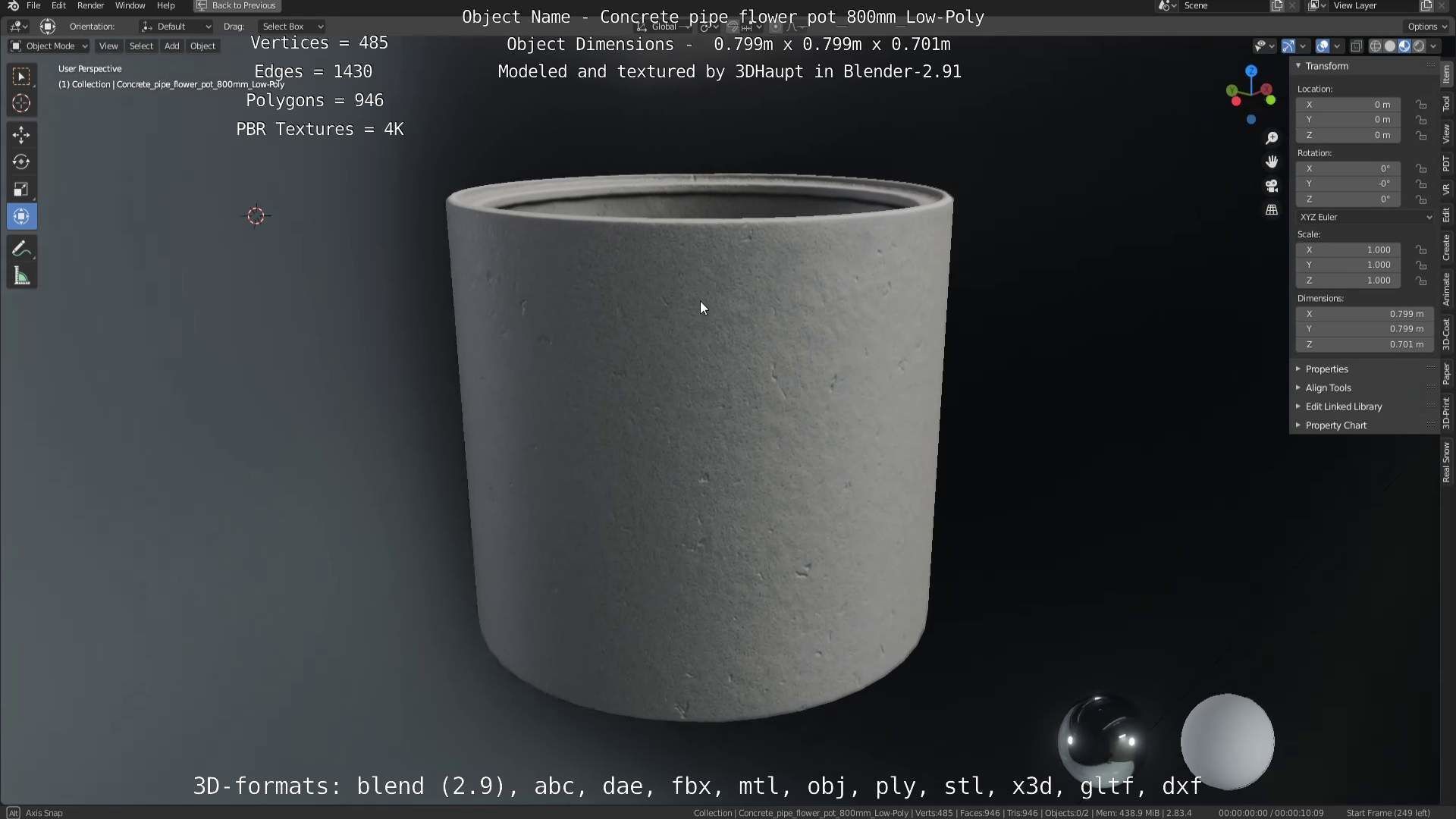
Task: Click the blue Z axis on navigation gizmo
Action: [1251, 71]
